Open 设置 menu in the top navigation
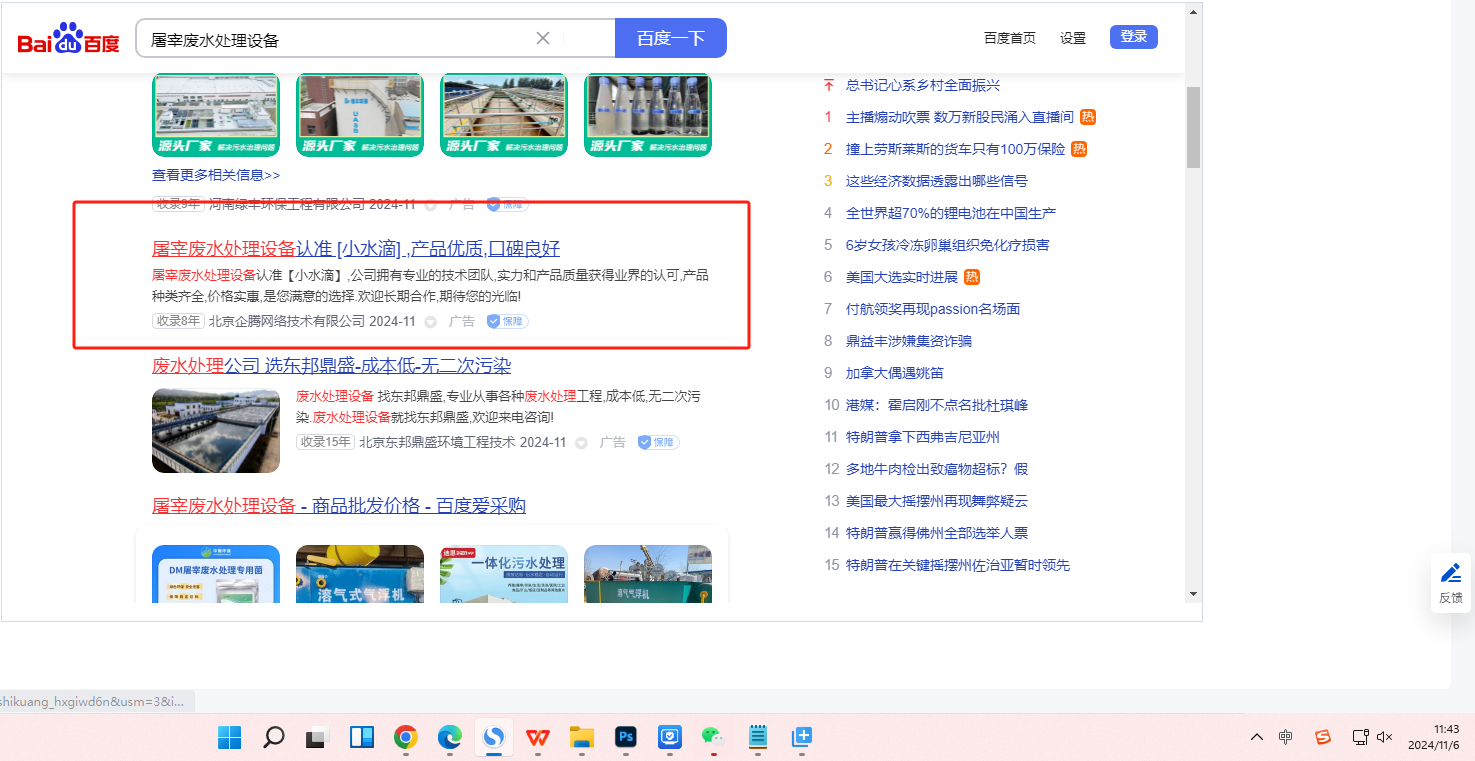The width and height of the screenshot is (1475, 761). [x=1073, y=38]
